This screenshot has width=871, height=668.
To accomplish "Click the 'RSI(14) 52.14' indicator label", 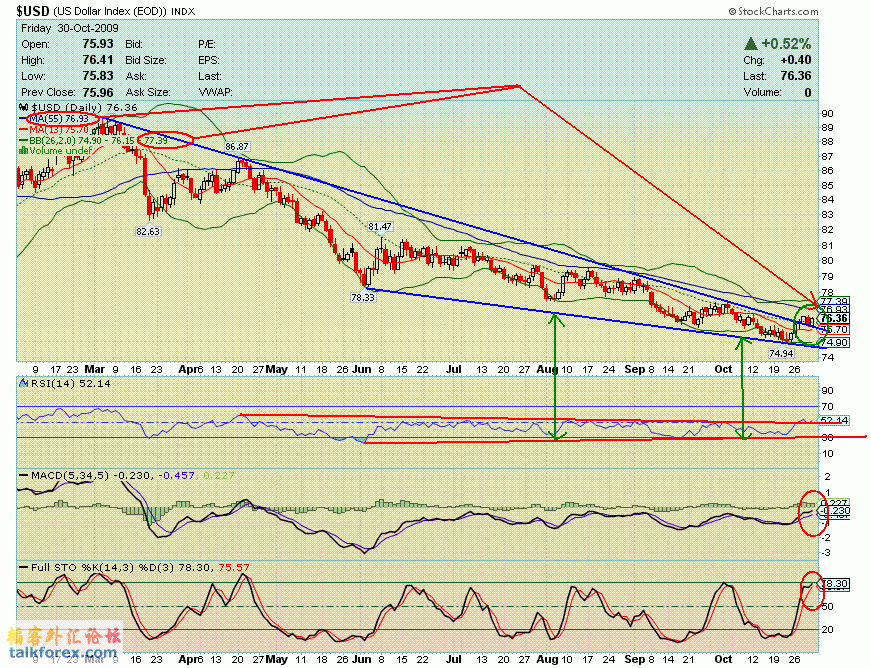I will click(x=71, y=383).
